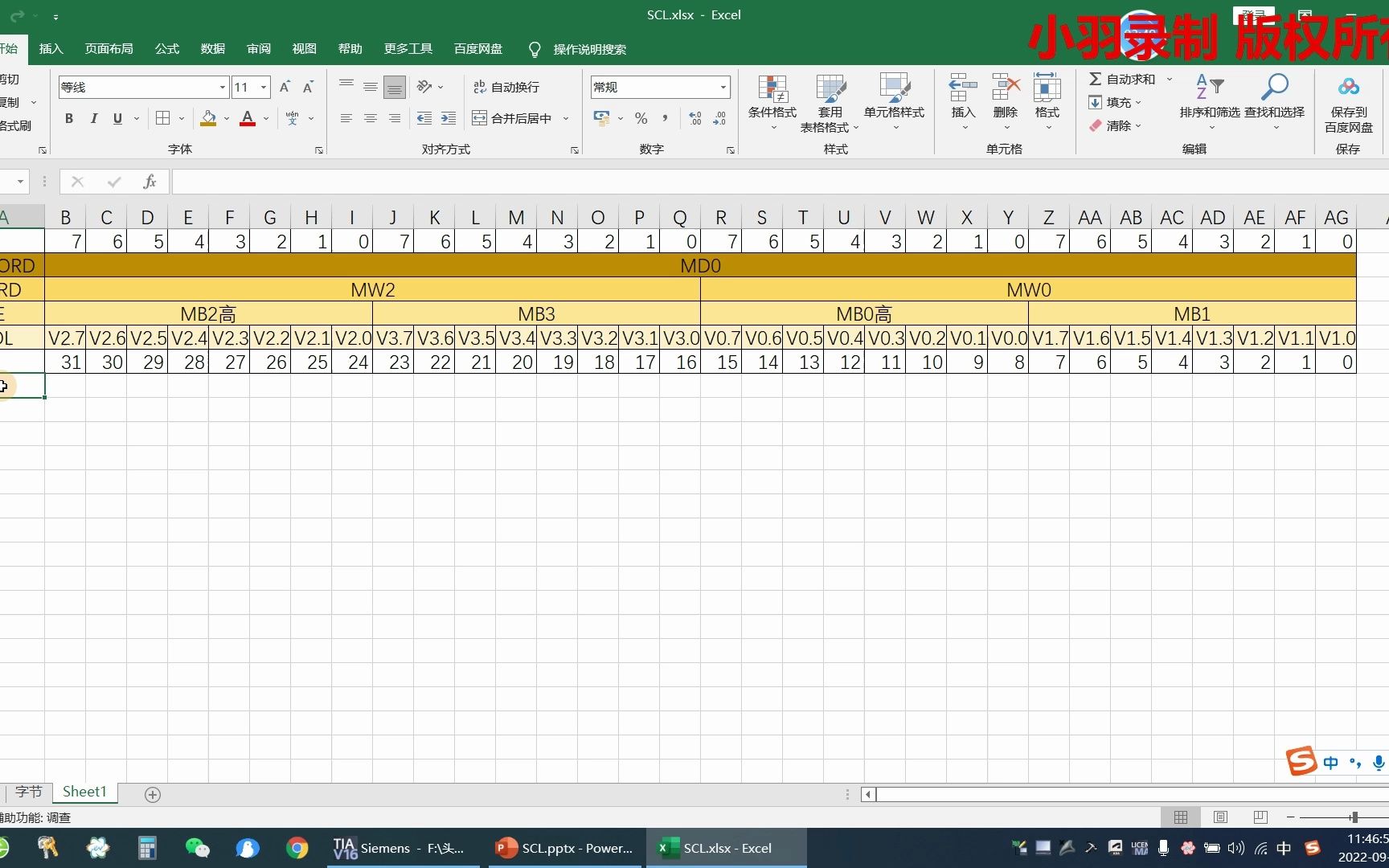The height and width of the screenshot is (868, 1389).
Task: Select column header M
Action: tap(516, 217)
